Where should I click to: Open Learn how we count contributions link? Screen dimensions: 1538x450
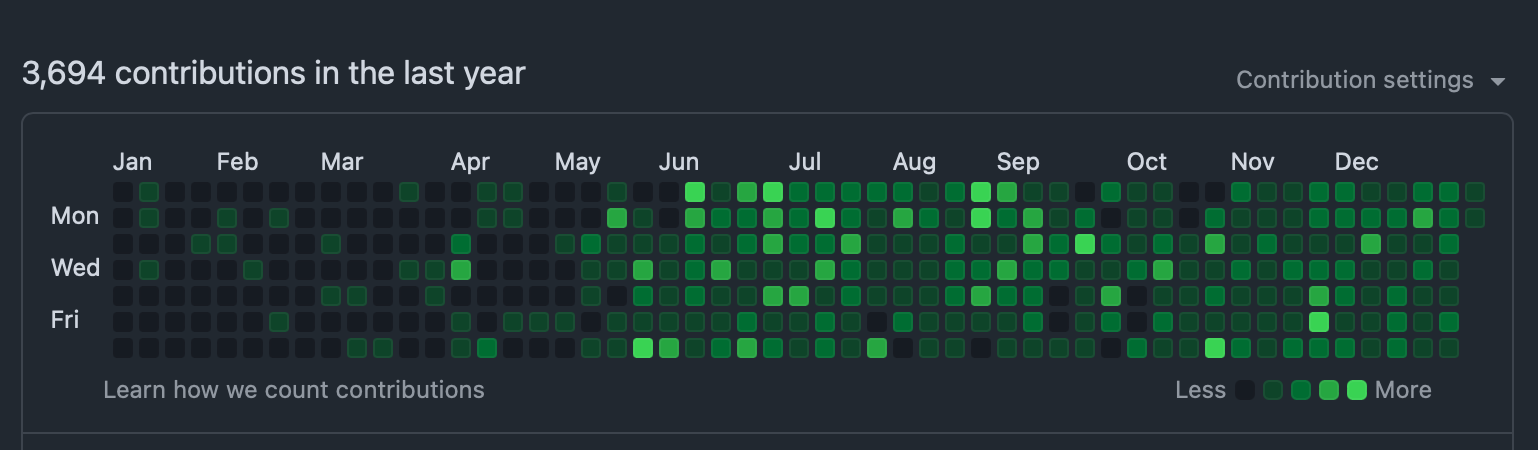coord(294,390)
